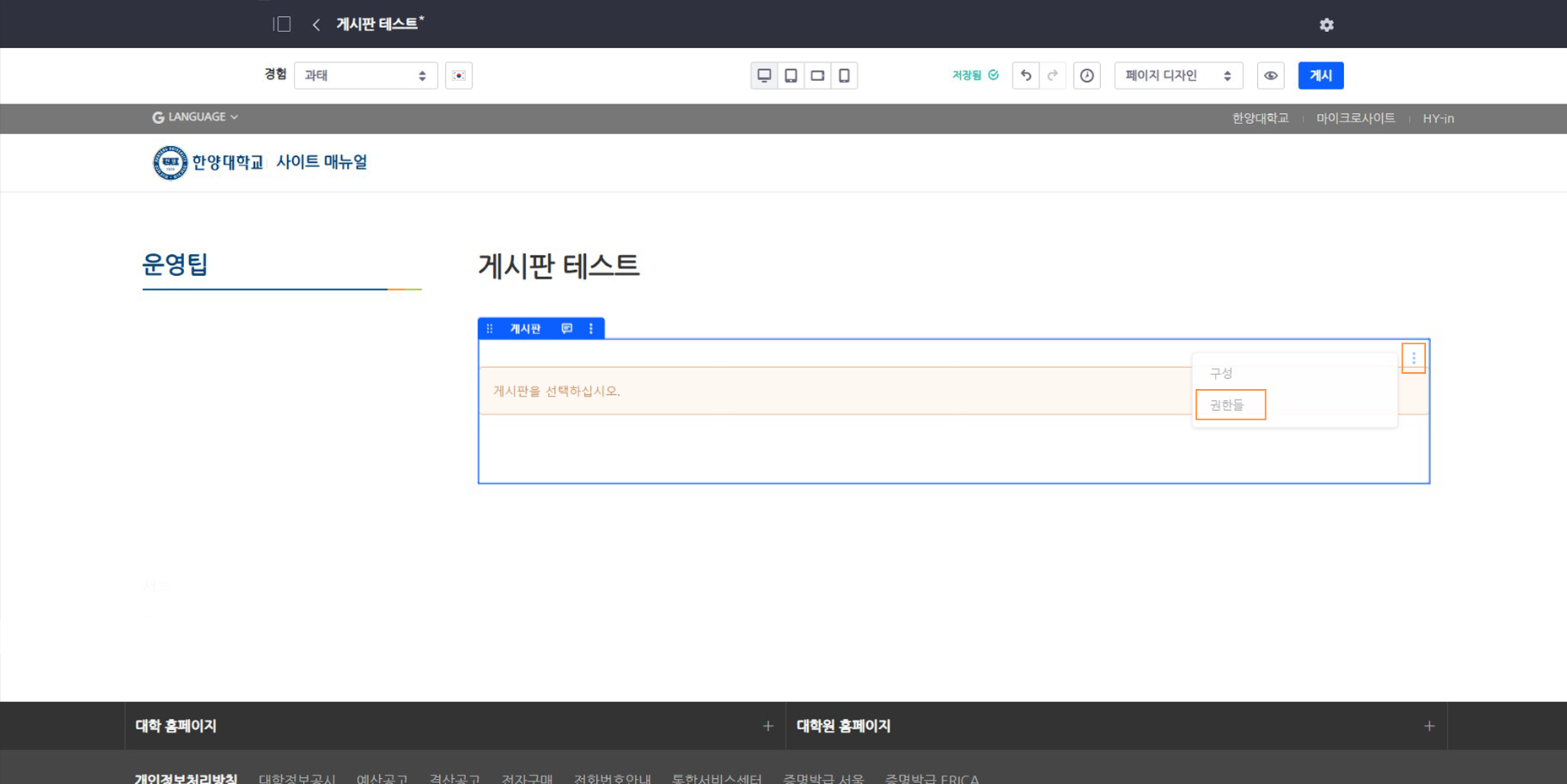The width and height of the screenshot is (1567, 784).
Task: Switch to portrait tablet viewport
Action: point(791,76)
